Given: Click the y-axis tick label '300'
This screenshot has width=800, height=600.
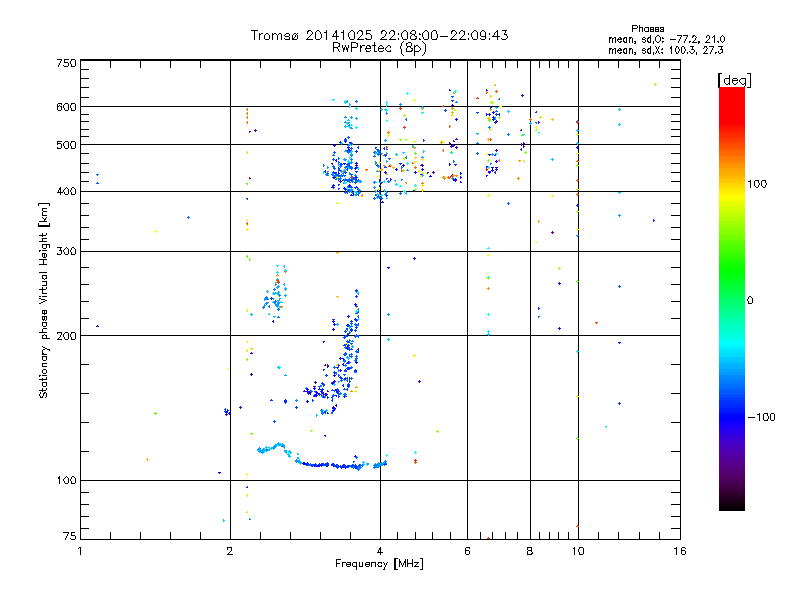Looking at the screenshot, I should point(66,251).
